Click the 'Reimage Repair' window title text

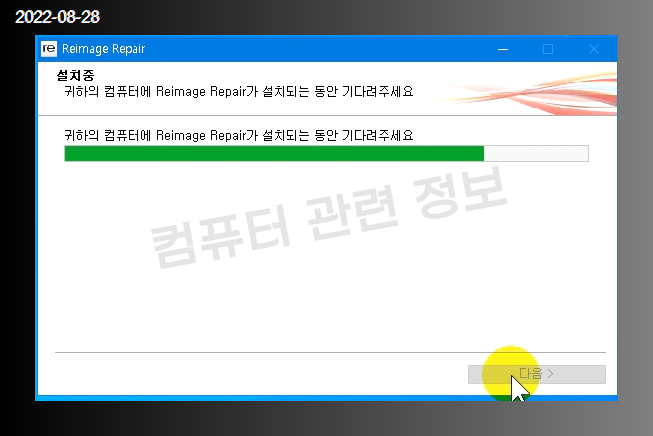pyautogui.click(x=103, y=49)
